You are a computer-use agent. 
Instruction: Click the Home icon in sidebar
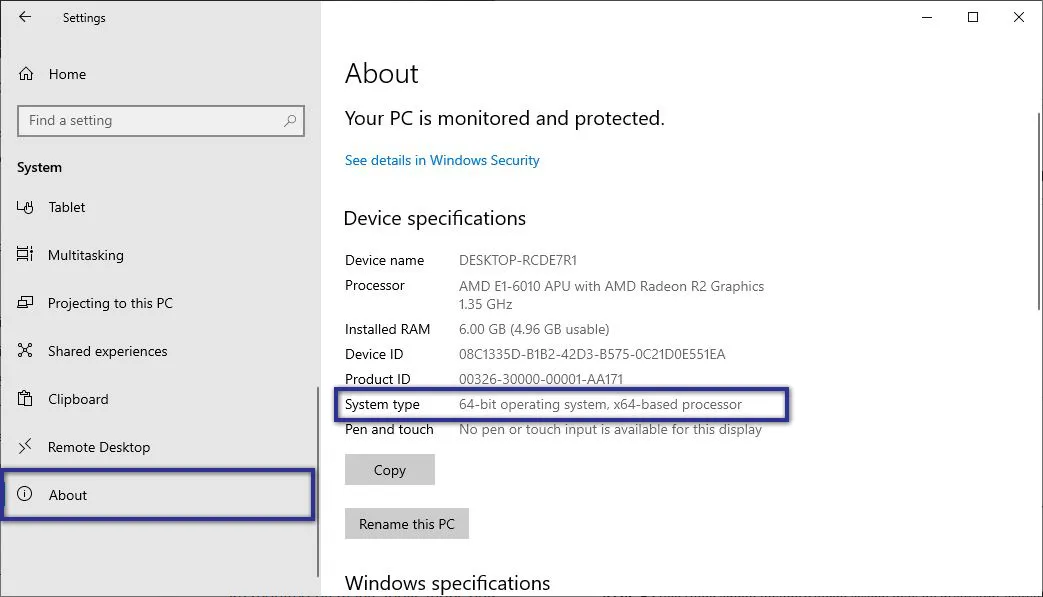tap(26, 74)
